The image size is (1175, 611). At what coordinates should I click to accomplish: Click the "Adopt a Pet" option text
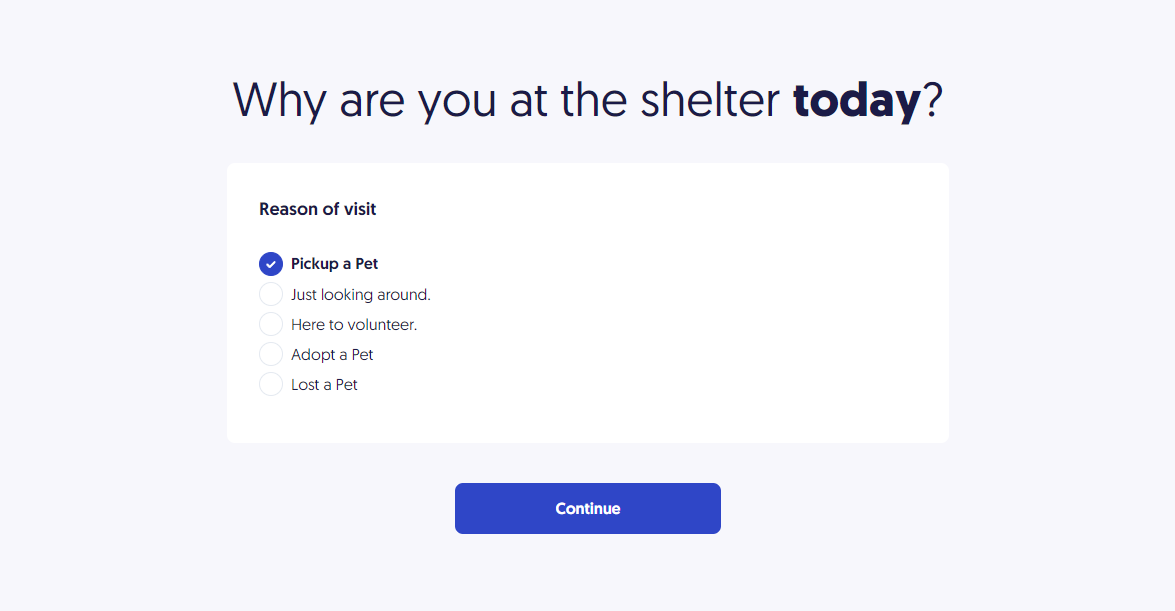click(332, 355)
